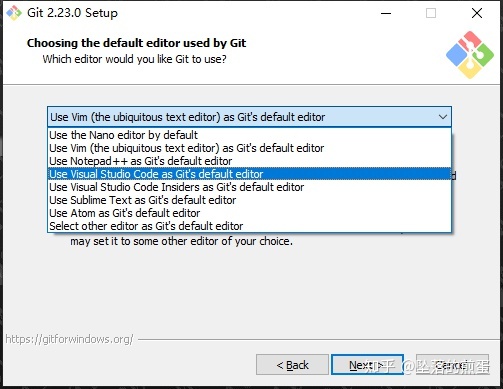Close the Git Setup window
This screenshot has height=389, width=503.
[477, 13]
